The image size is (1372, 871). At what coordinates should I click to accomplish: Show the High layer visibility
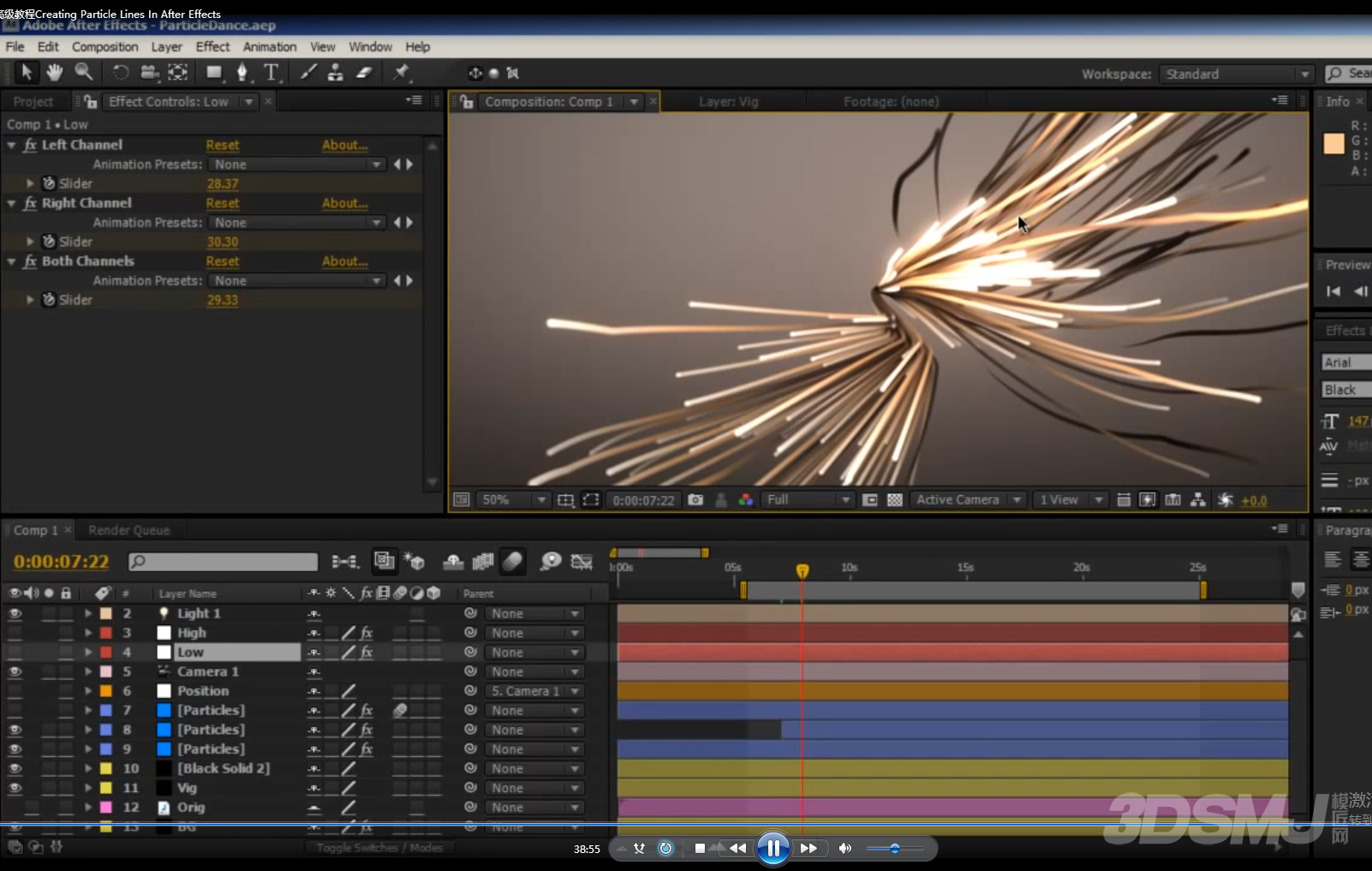coord(15,633)
